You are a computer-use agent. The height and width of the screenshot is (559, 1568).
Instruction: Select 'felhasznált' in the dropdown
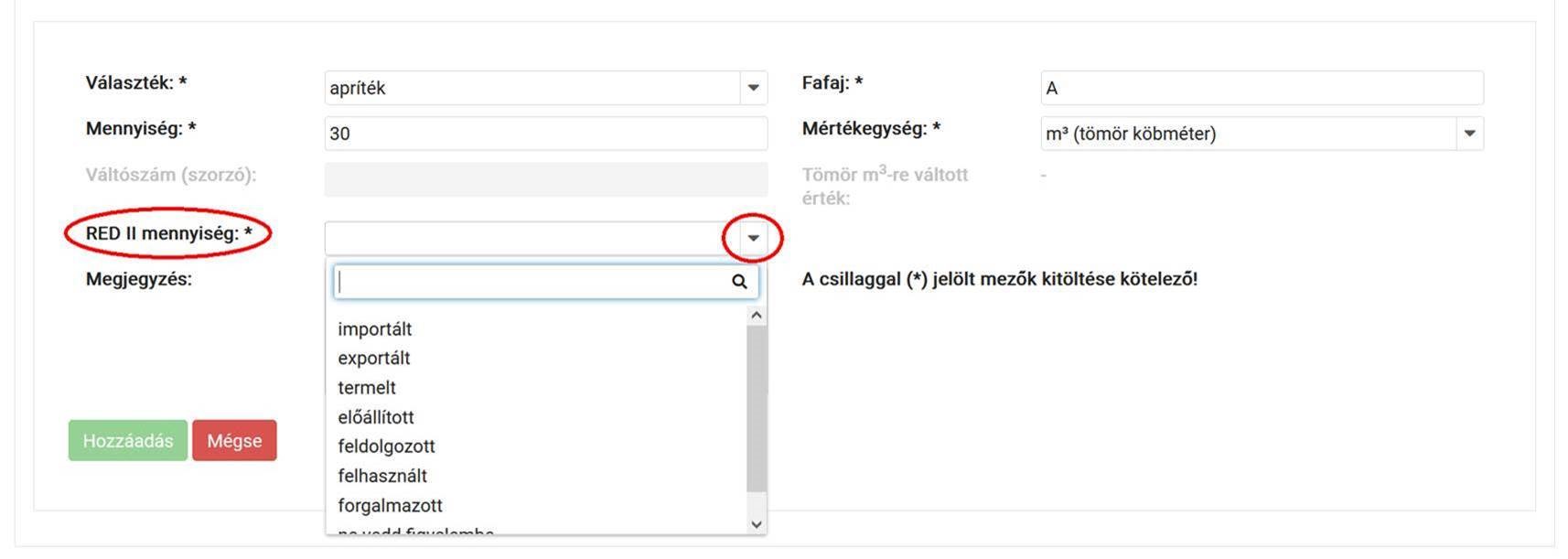click(382, 476)
